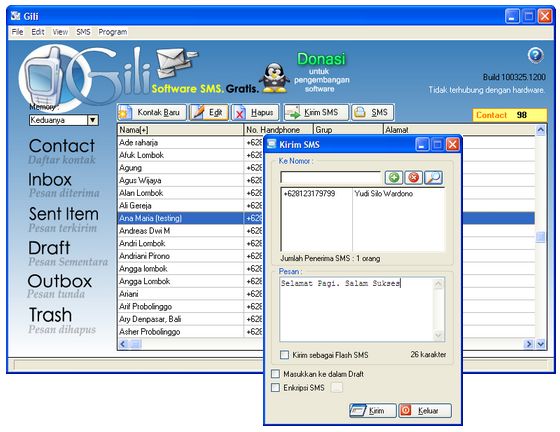Open the help question mark icon
This screenshot has height=432, width=560.
point(535,56)
